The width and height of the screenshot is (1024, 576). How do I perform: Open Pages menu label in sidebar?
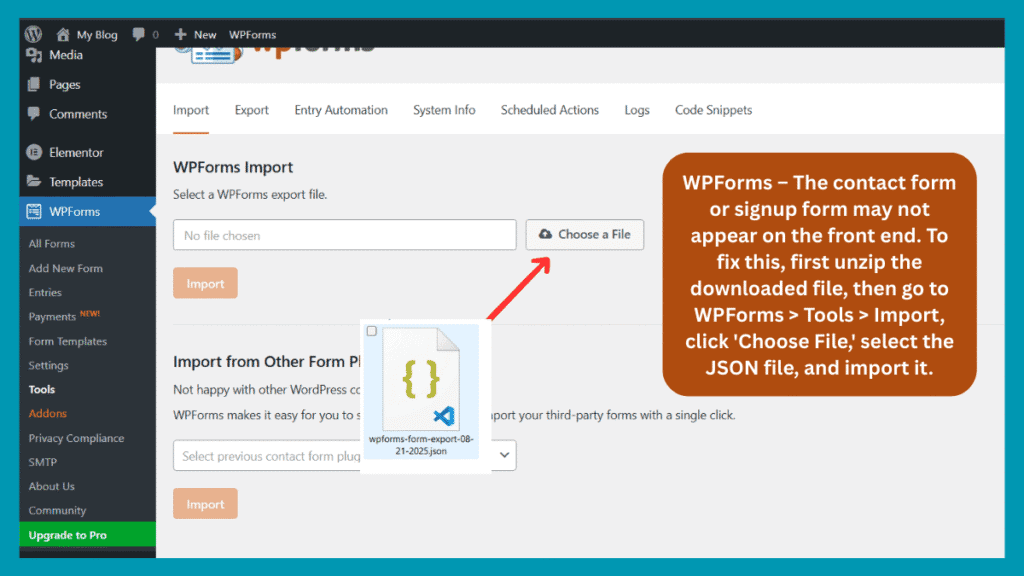(65, 85)
